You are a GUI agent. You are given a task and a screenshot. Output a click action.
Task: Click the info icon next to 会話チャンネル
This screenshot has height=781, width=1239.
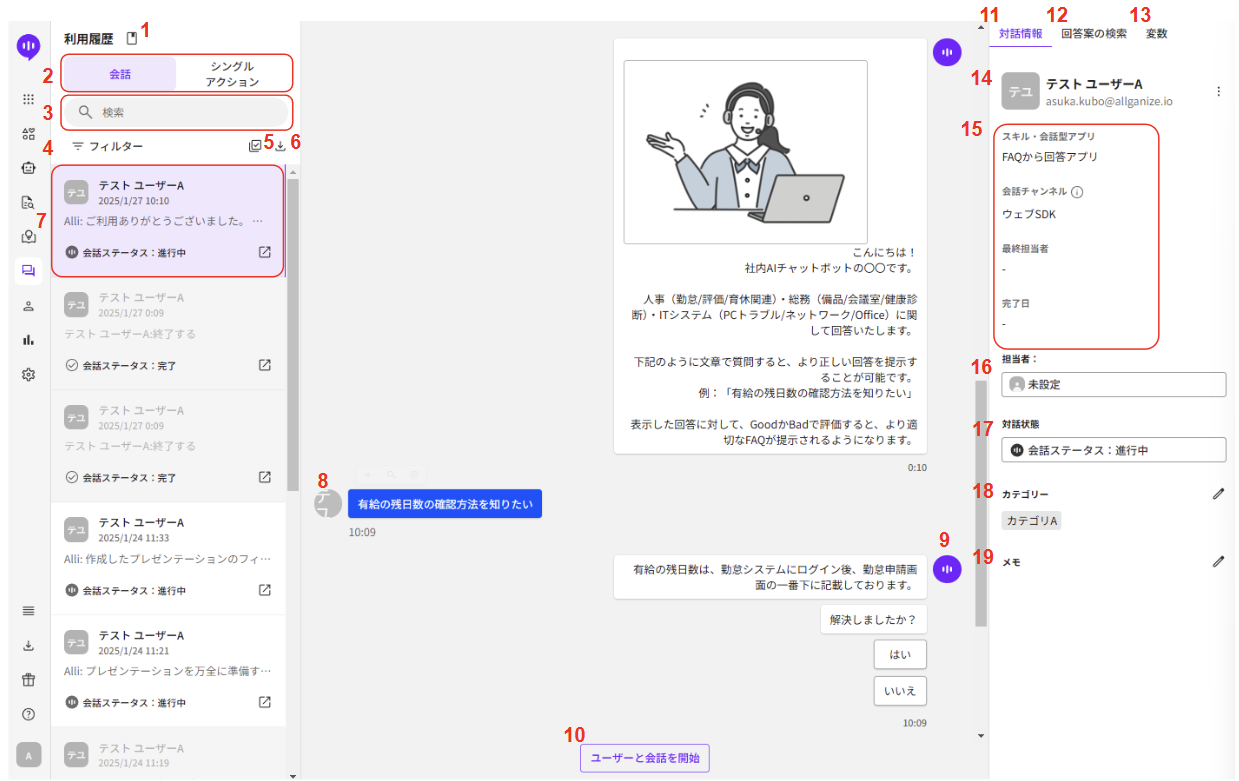(1077, 192)
